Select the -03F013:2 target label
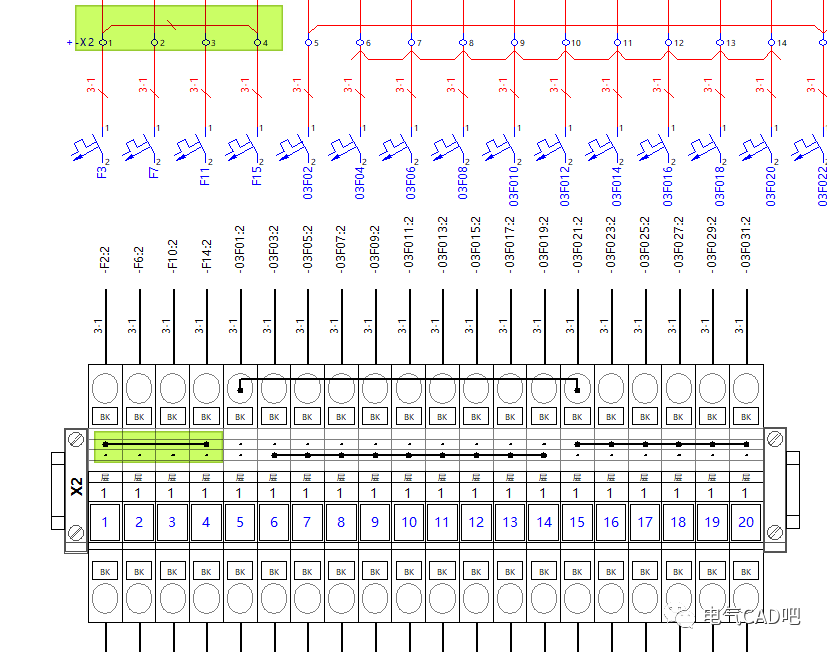Screen dimensions: 827x652 pos(442,245)
